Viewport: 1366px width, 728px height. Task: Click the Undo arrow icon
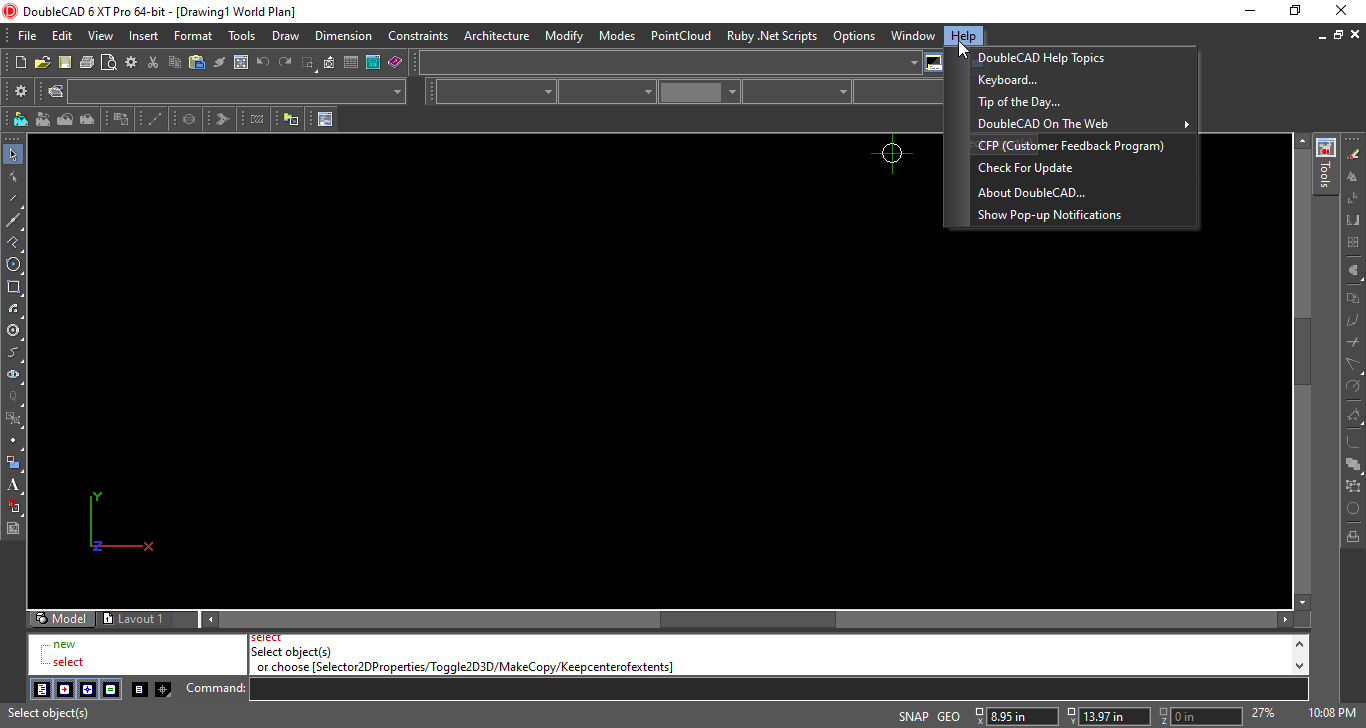coord(263,62)
